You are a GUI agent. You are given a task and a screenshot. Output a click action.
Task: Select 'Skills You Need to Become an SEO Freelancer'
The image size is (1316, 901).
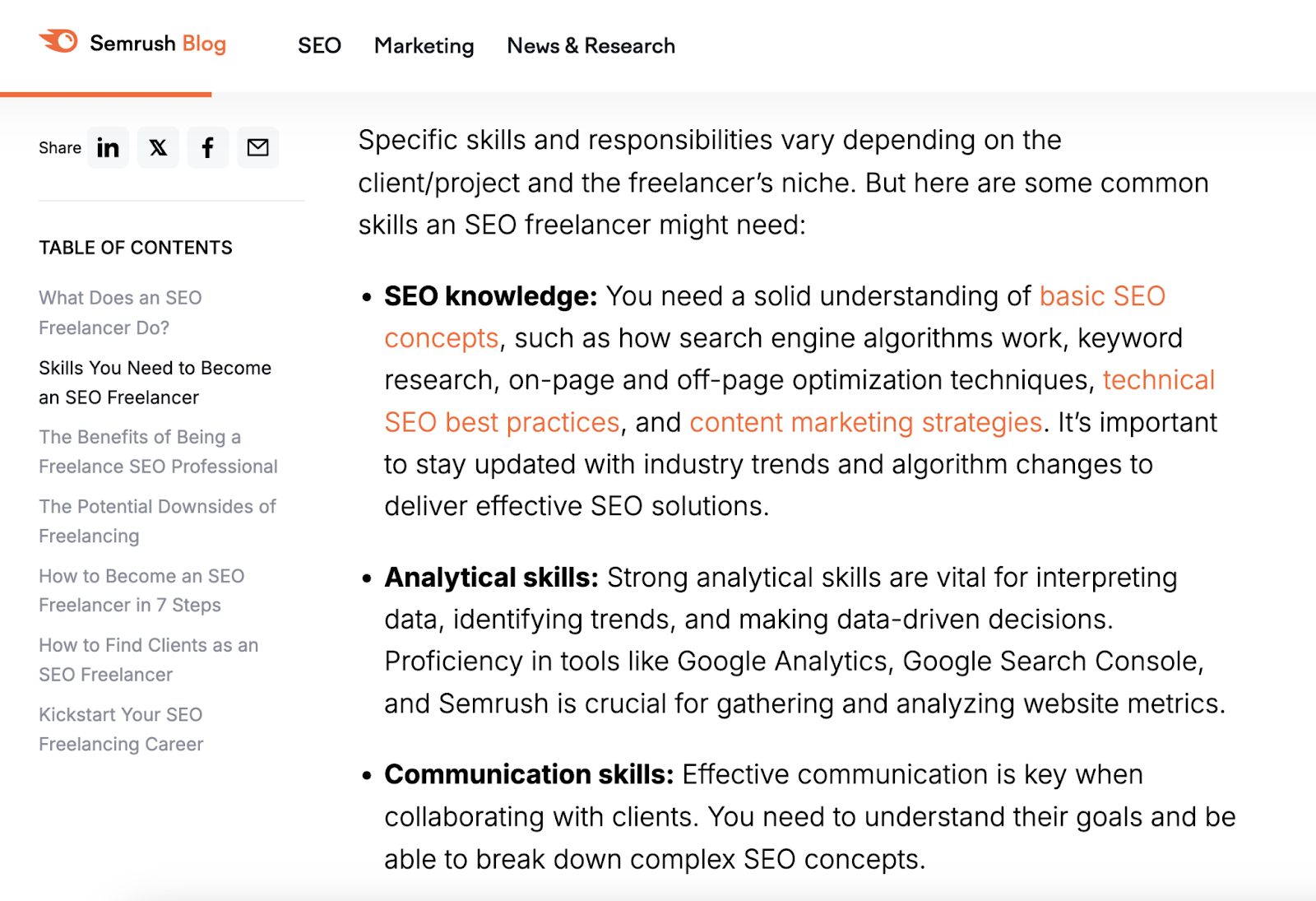pyautogui.click(x=154, y=382)
